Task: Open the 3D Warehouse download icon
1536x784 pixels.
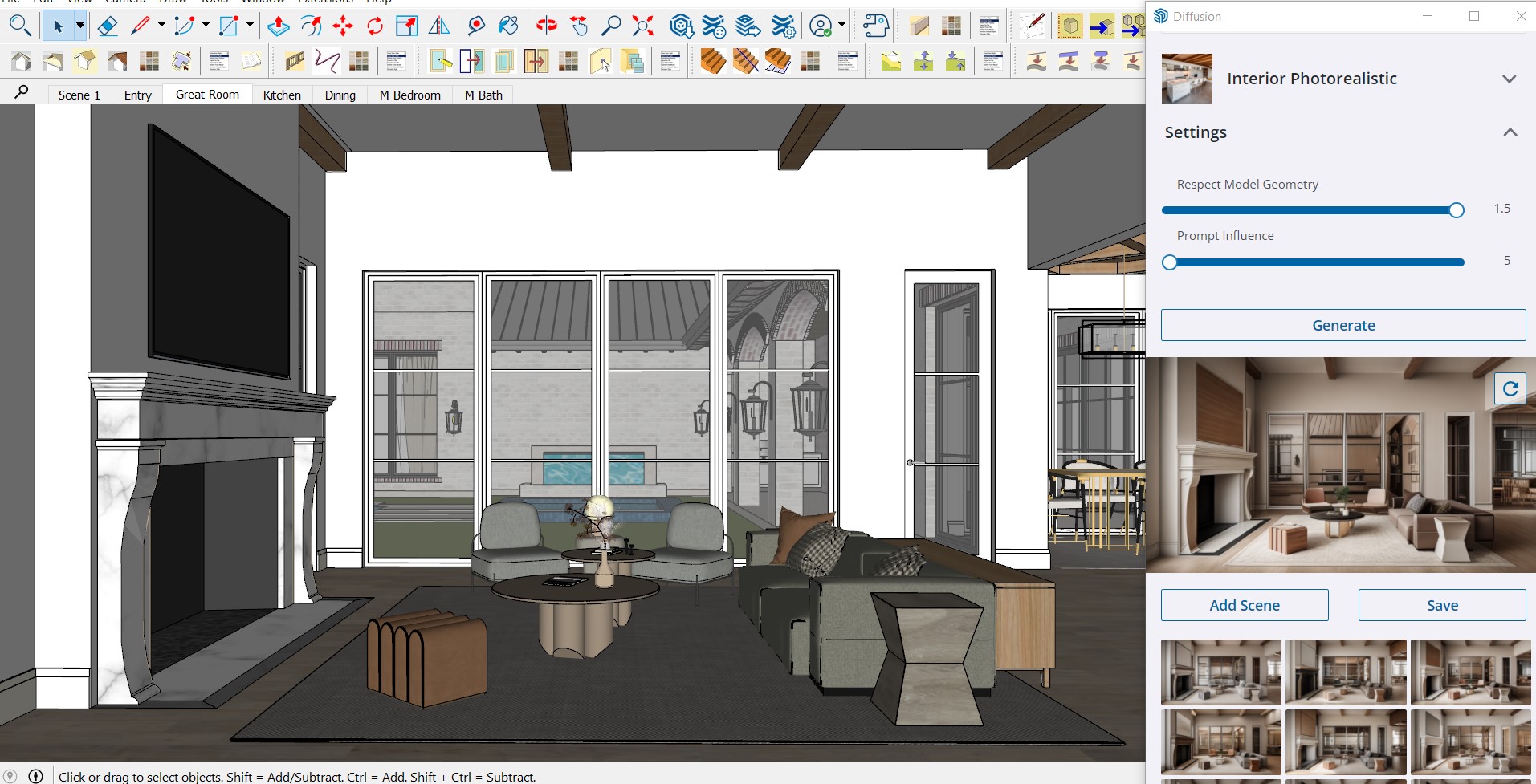Action: [x=682, y=26]
